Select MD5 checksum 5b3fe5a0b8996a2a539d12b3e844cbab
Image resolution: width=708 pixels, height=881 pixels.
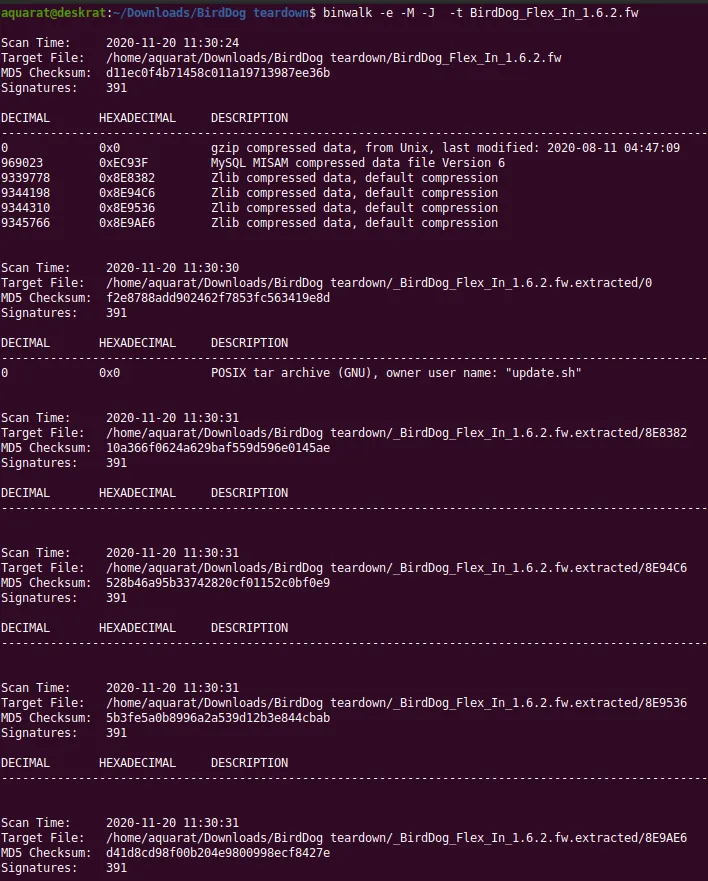point(218,718)
